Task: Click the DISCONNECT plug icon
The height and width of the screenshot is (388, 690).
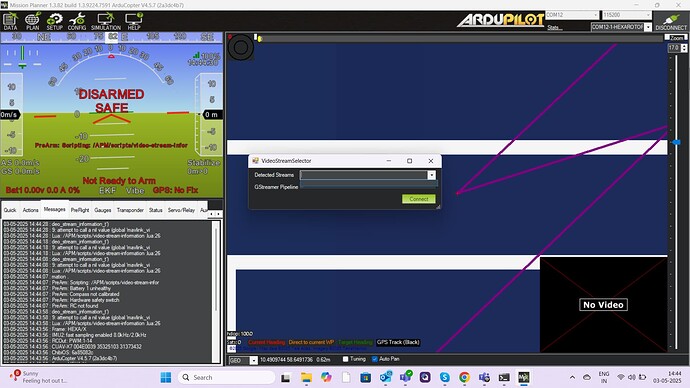Action: coord(671,21)
